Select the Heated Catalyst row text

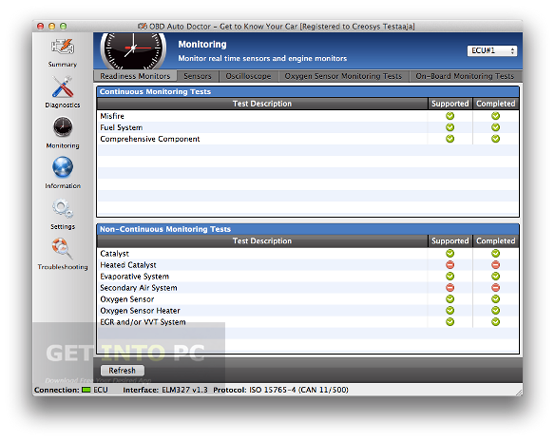coord(128,265)
